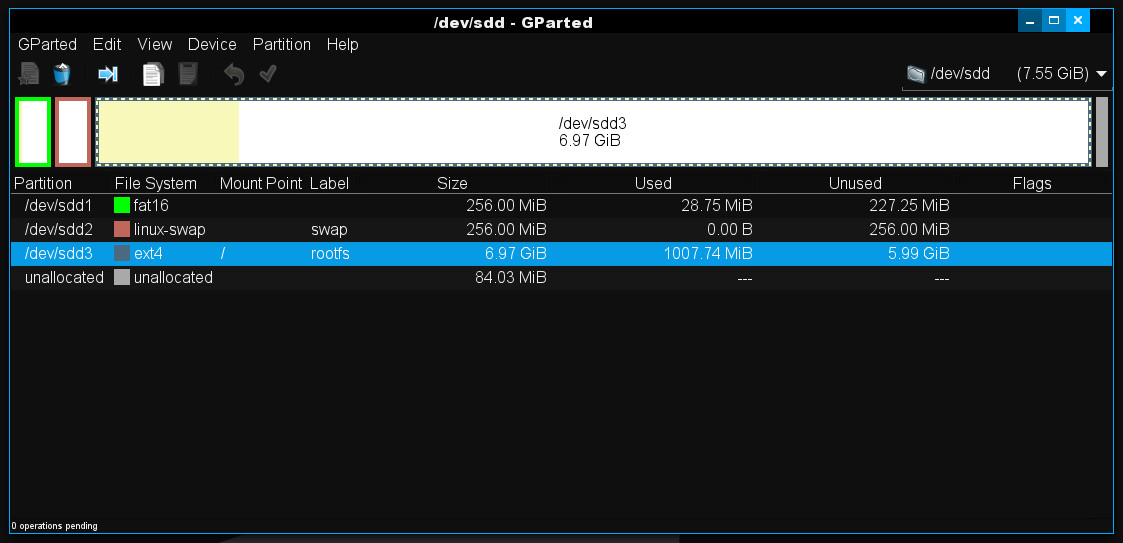Click the Resize/Move partition arrow icon
This screenshot has width=1123, height=543.
click(x=107, y=74)
